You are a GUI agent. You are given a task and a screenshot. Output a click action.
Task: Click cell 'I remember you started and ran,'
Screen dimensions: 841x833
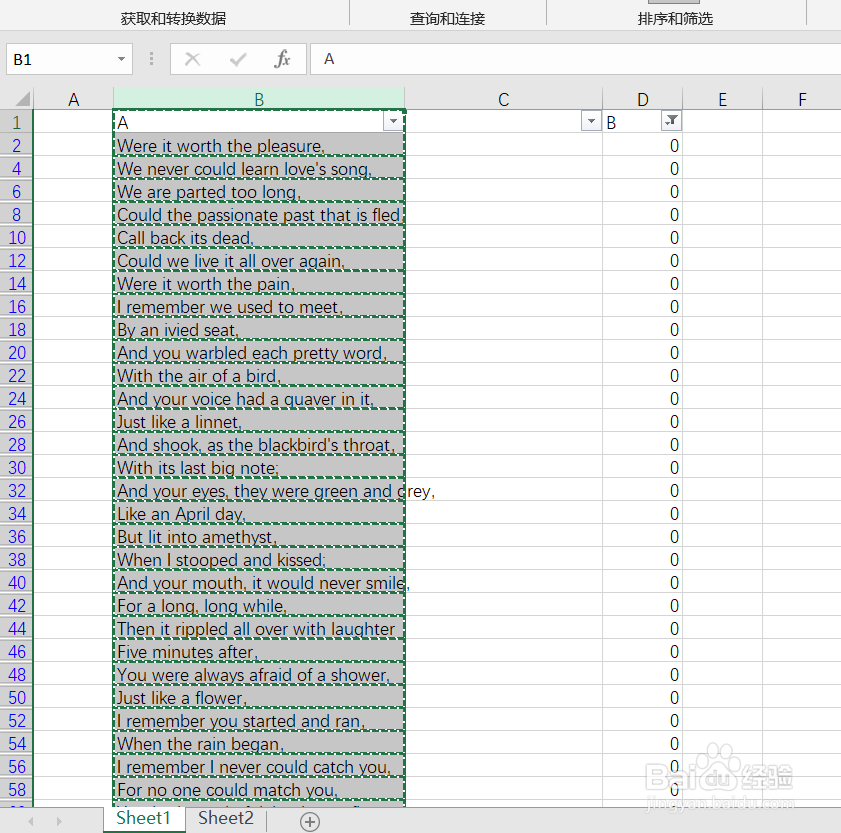259,720
